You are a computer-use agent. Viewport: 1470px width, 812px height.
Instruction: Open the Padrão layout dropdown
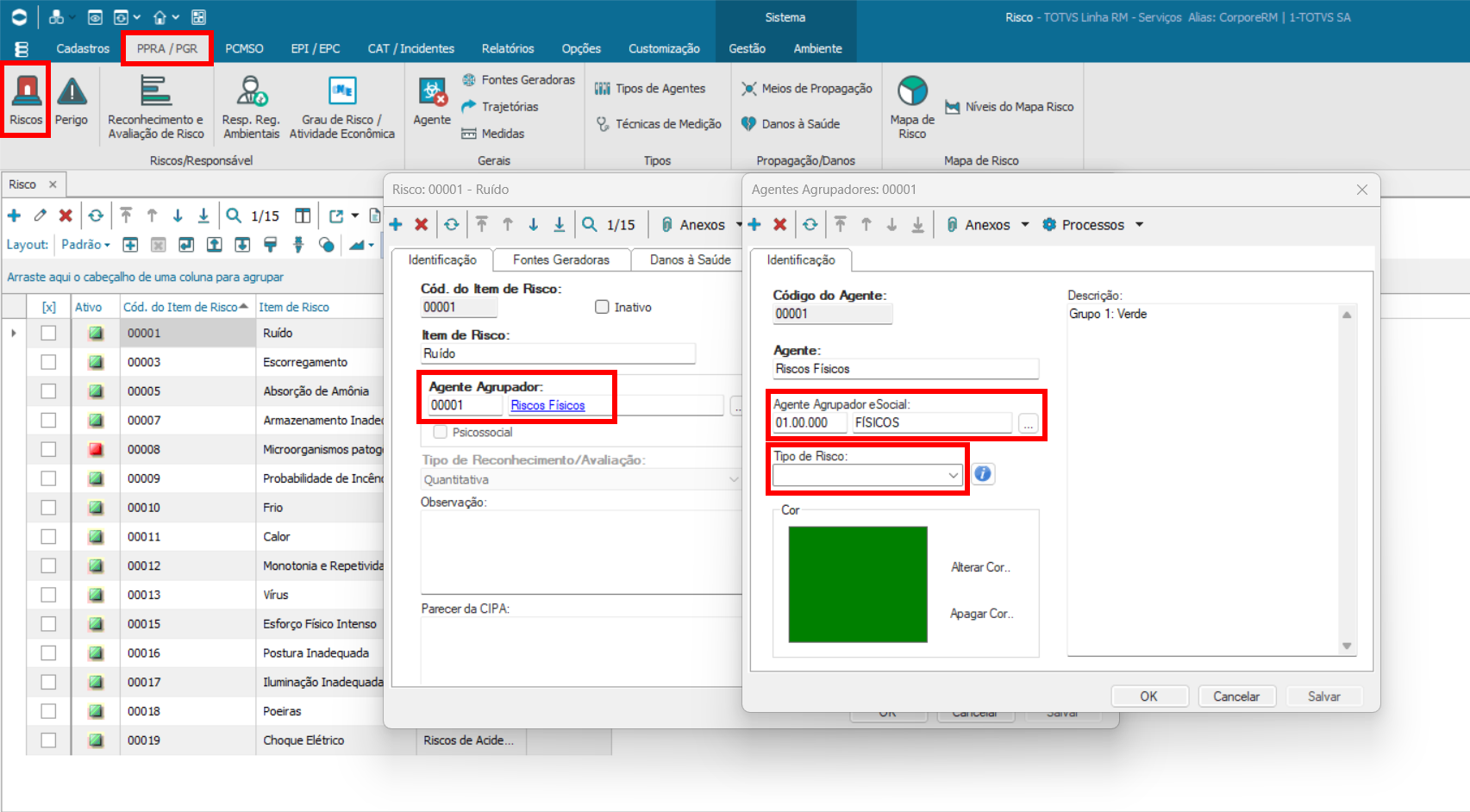(85, 245)
